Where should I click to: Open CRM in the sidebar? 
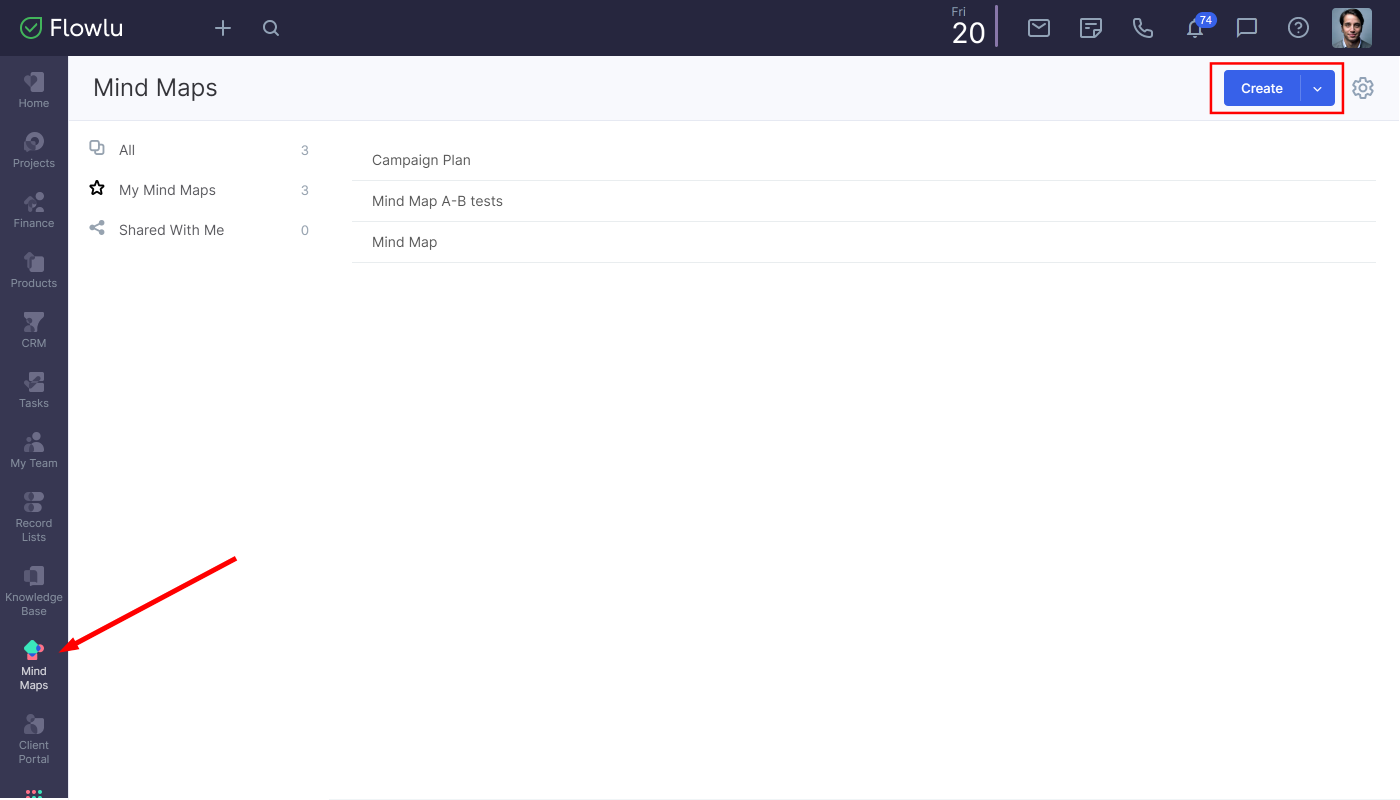(34, 330)
